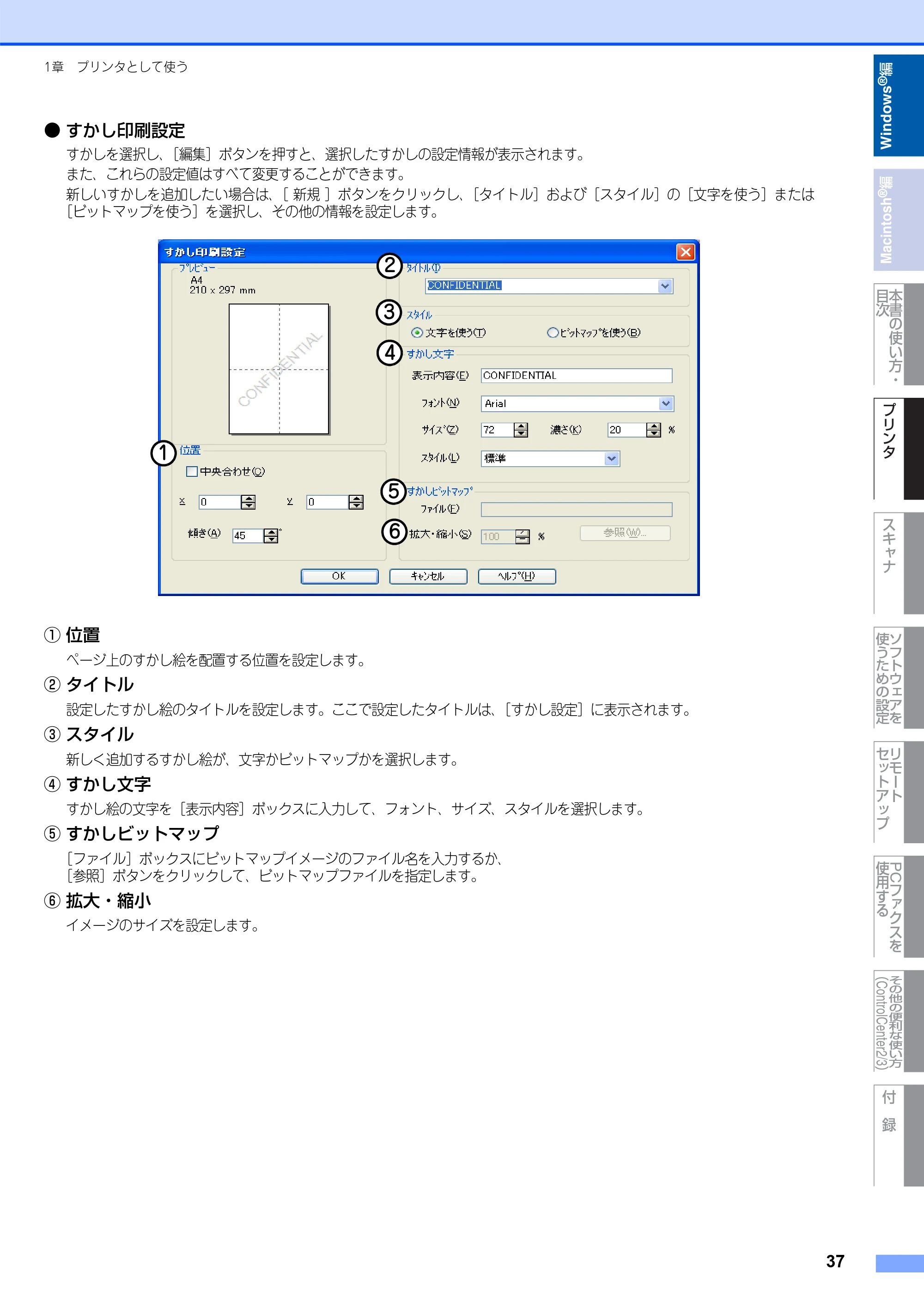Click the サイズ field showing 72
This screenshot has height=1308, width=924.
[x=497, y=430]
